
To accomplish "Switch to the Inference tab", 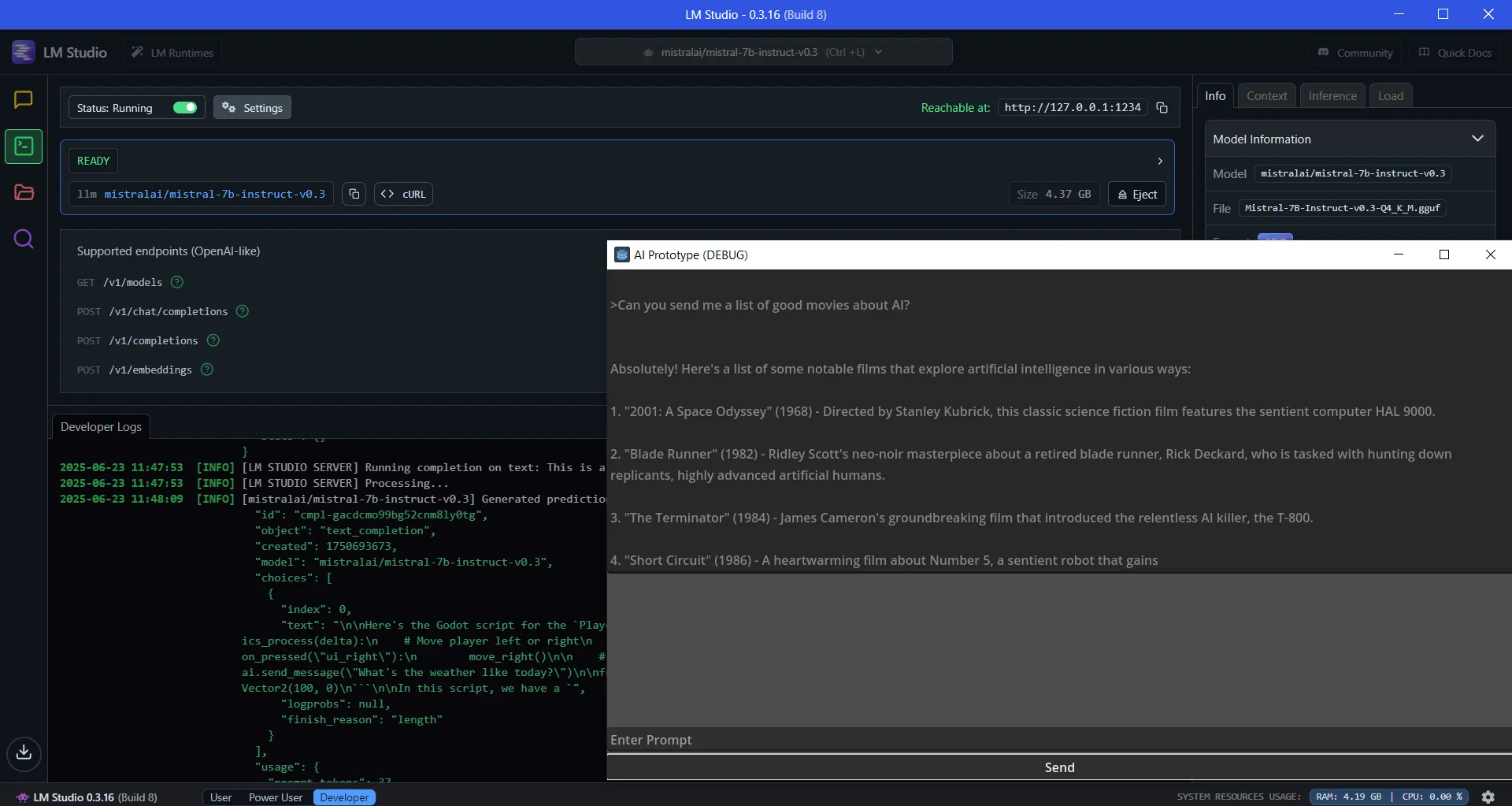I will [x=1332, y=95].
